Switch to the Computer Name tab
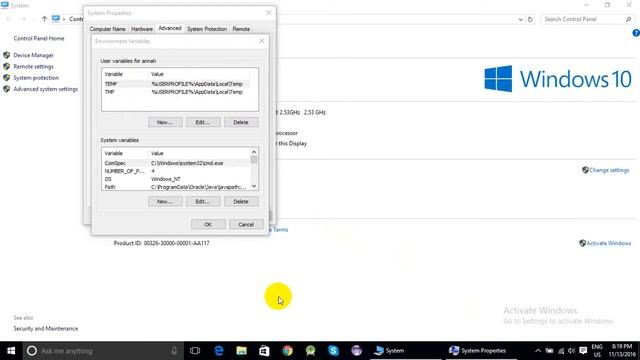 pos(107,29)
